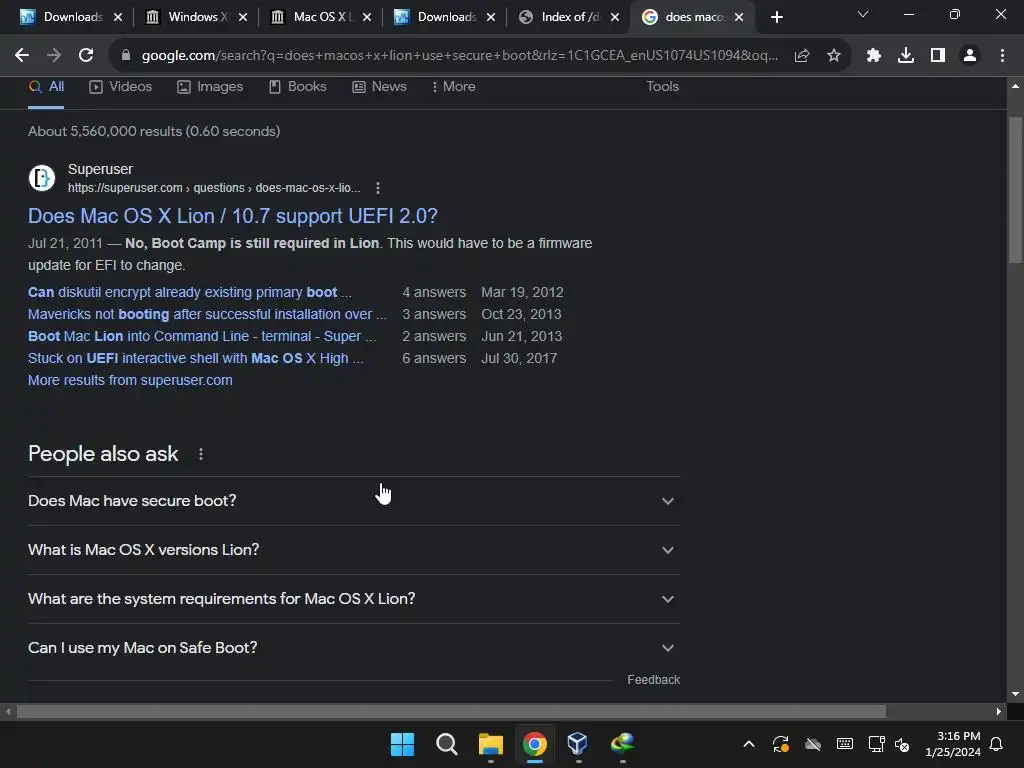
Task: Switch to Videos results
Action: (121, 87)
